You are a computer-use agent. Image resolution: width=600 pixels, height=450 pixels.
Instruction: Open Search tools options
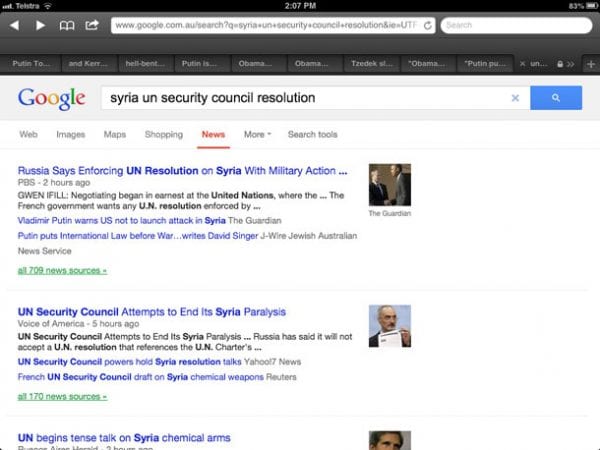[x=312, y=134]
